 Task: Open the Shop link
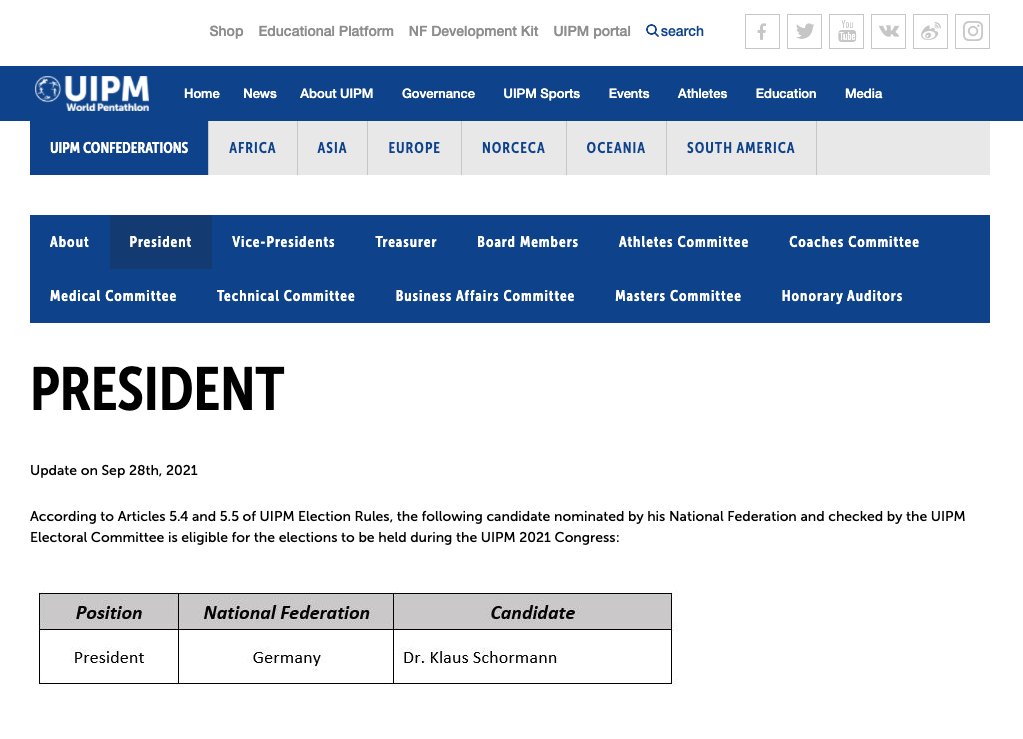[x=226, y=31]
